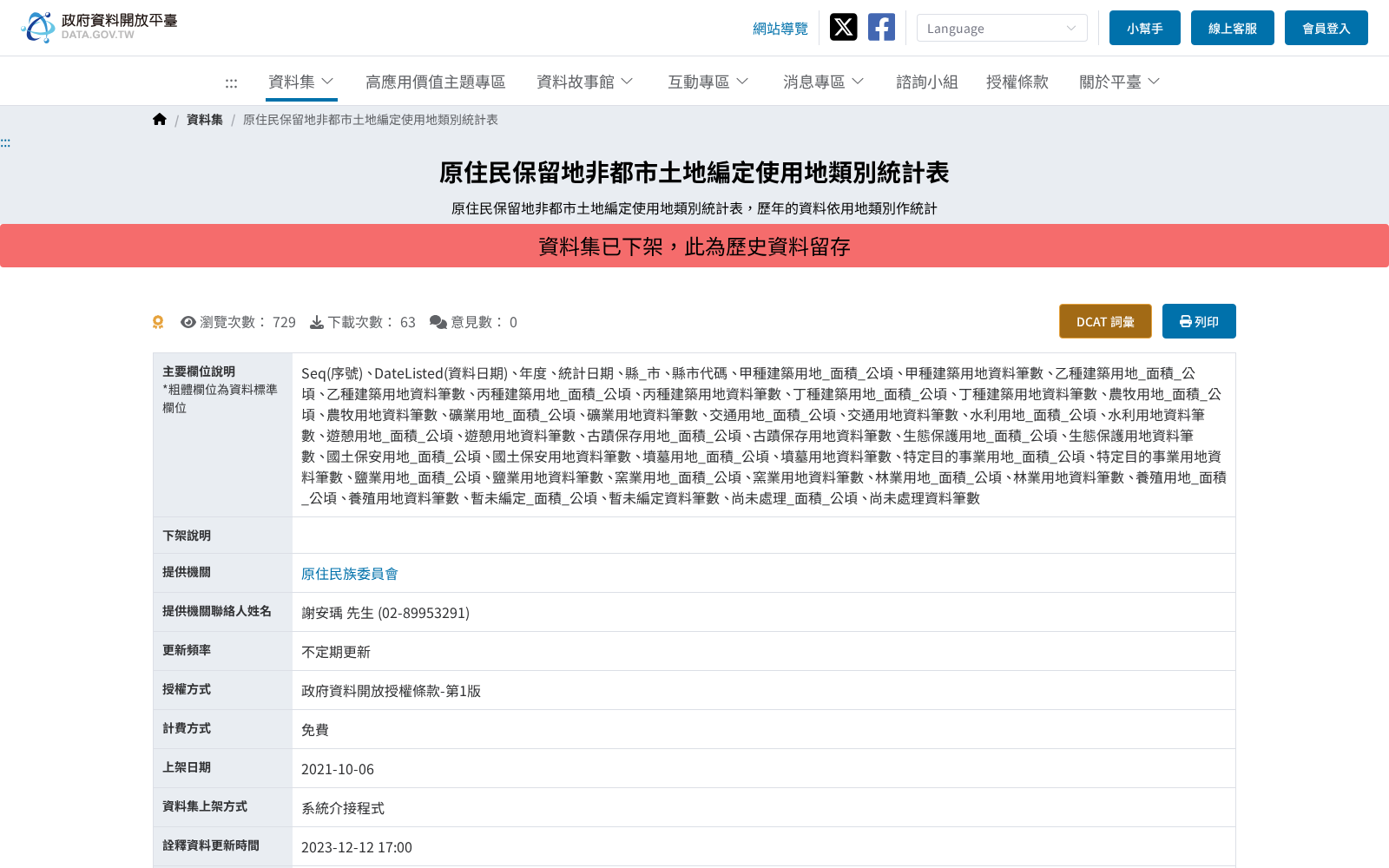Click the 上架日期 row label

[x=187, y=767]
